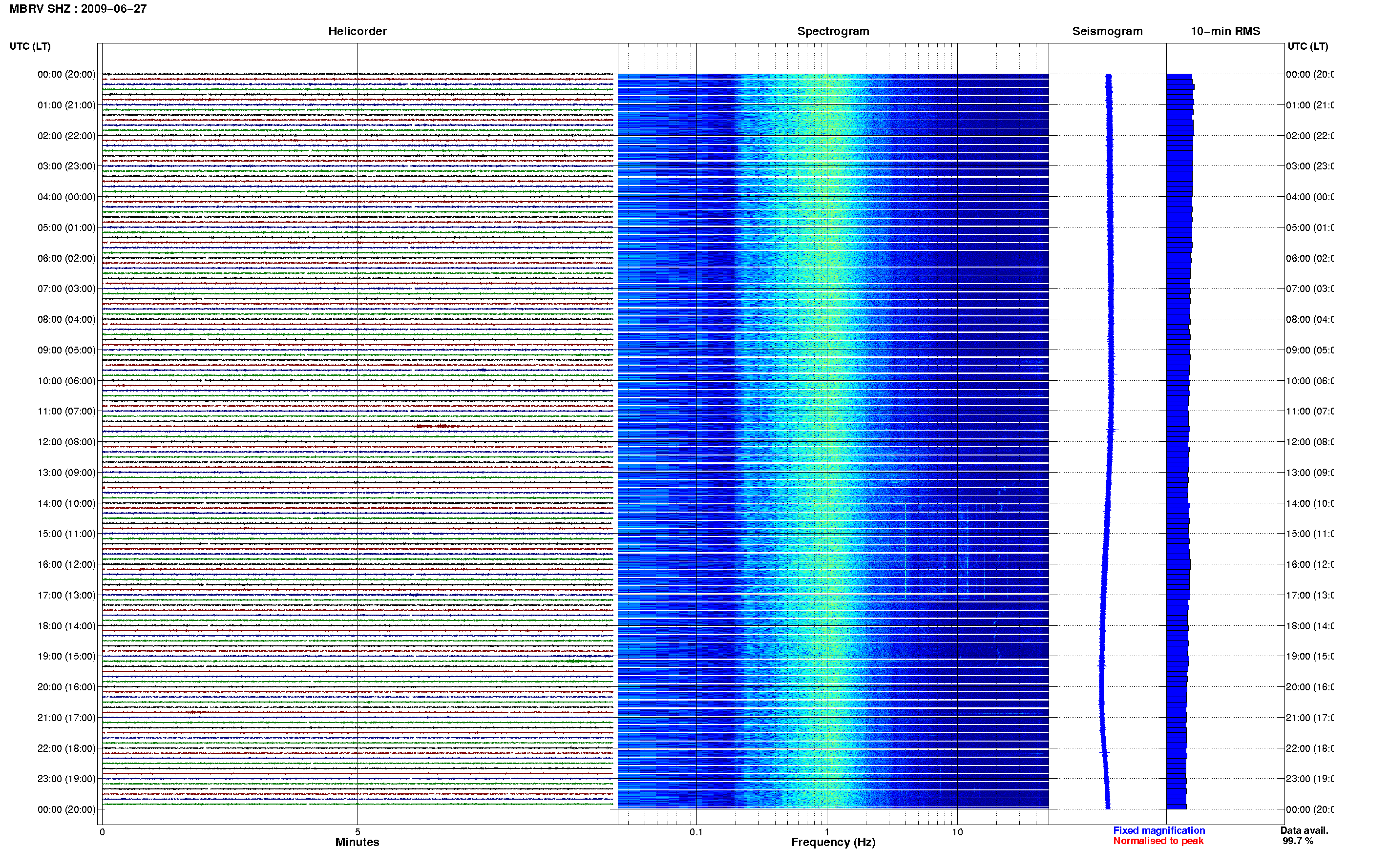1389x868 pixels.
Task: Click the red event burst near 11:30 on helicorder
Action: [x=437, y=426]
